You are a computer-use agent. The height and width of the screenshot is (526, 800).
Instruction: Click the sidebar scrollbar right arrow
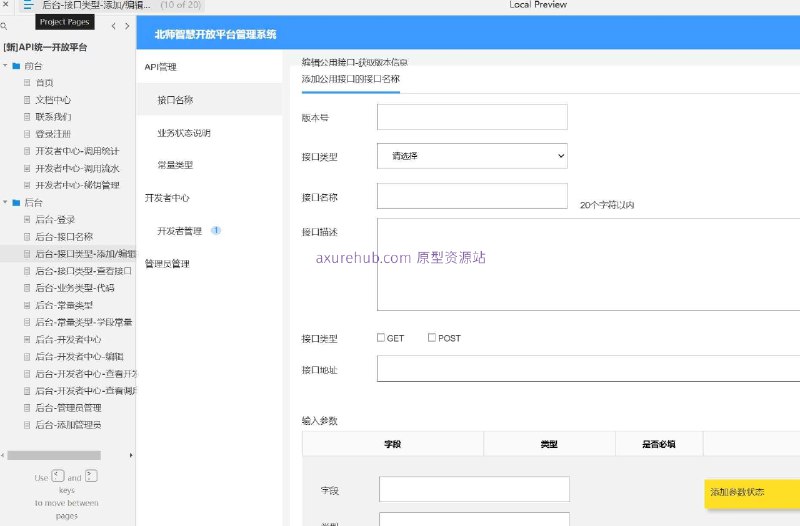[131, 455]
